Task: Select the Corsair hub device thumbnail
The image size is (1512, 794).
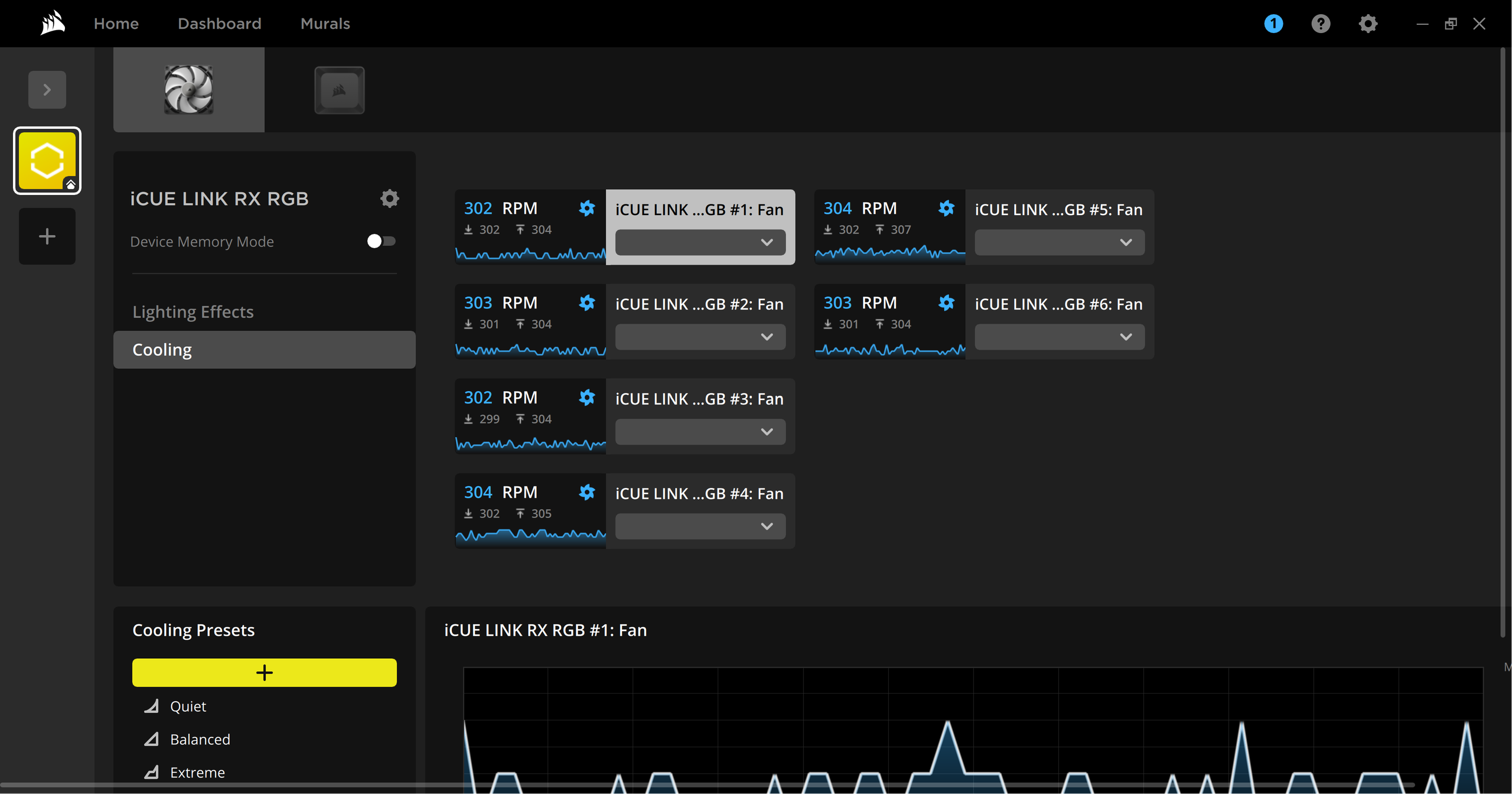Action: tap(340, 90)
